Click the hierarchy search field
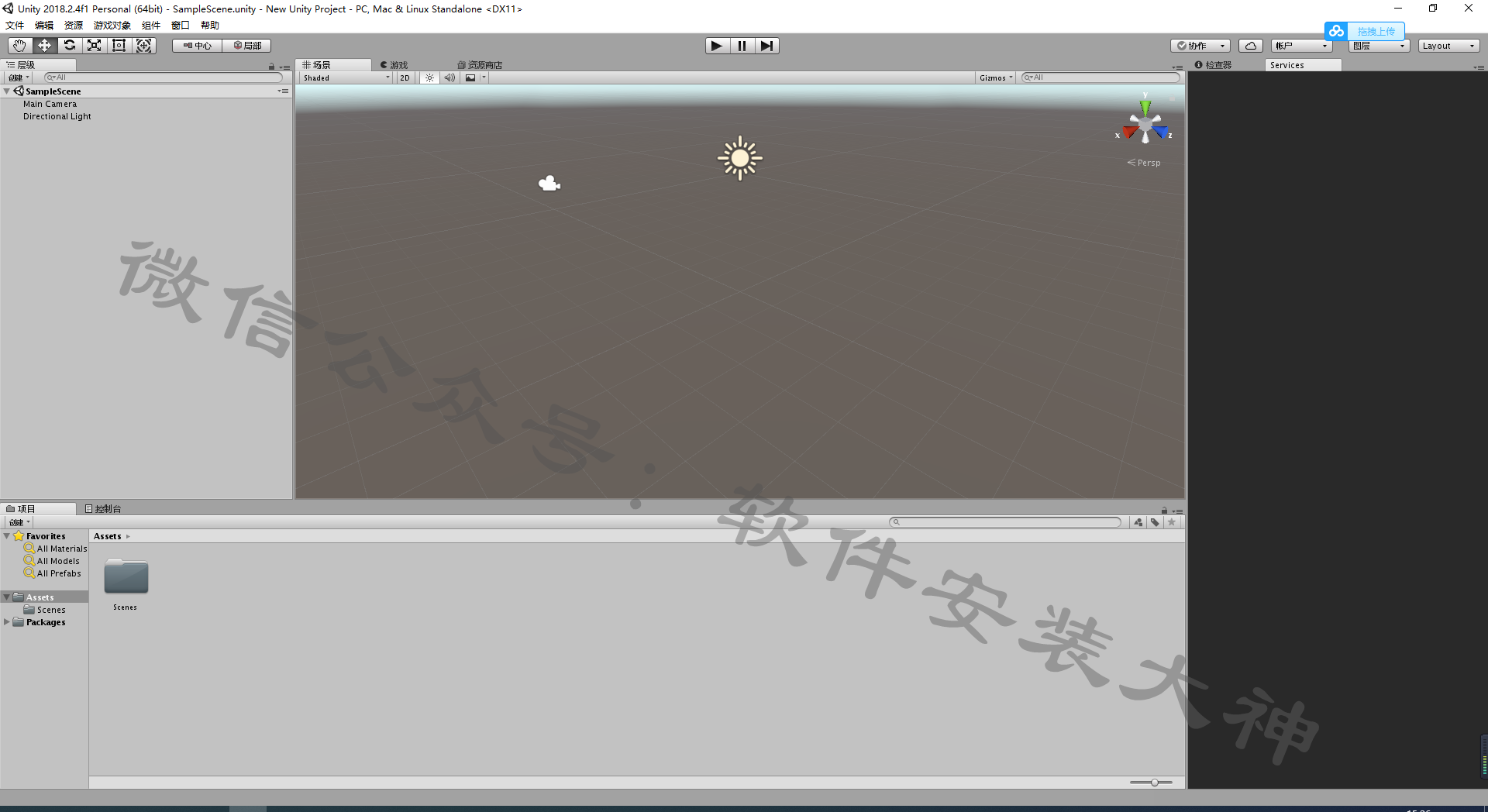 tap(164, 77)
